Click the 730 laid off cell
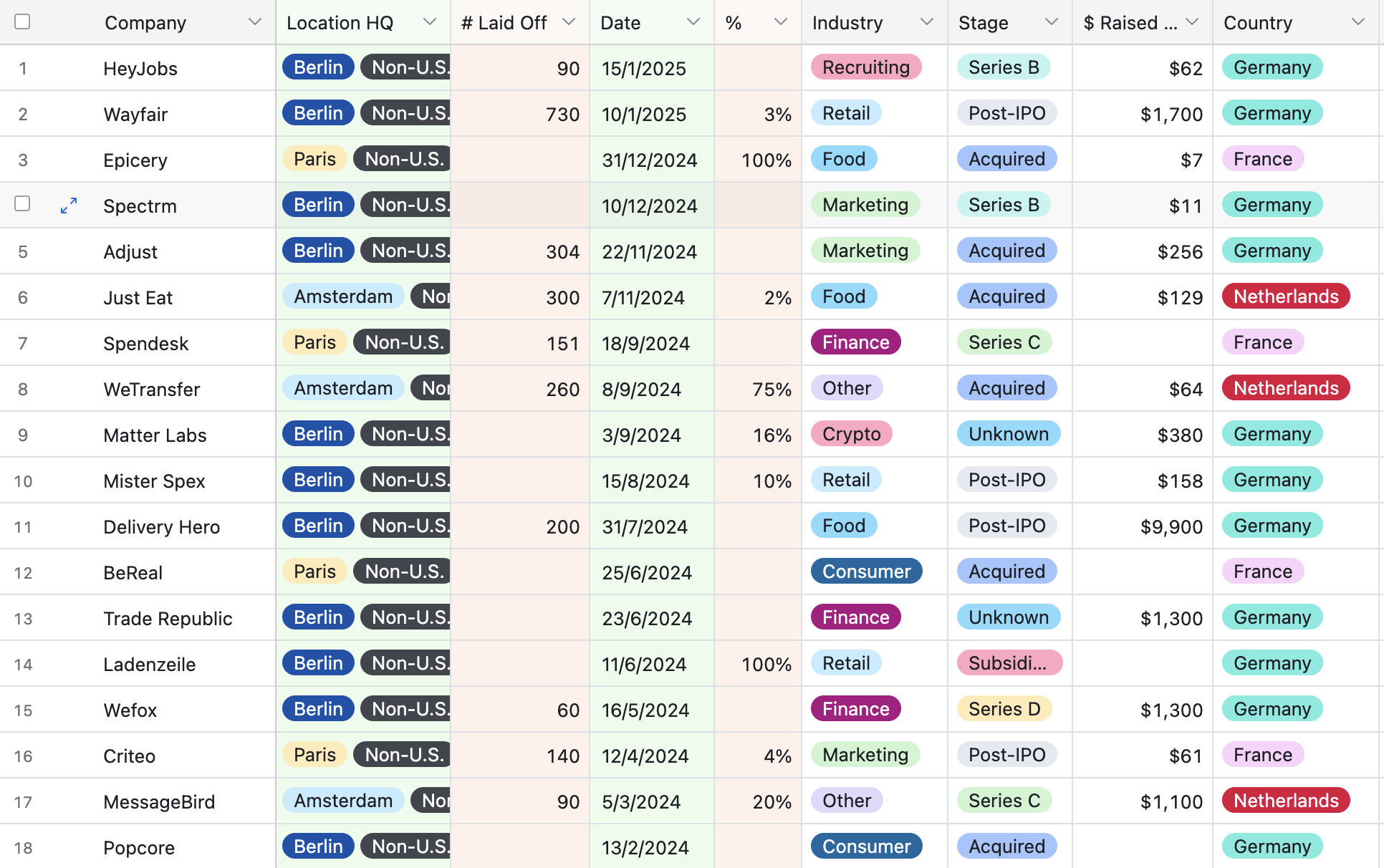 [520, 114]
